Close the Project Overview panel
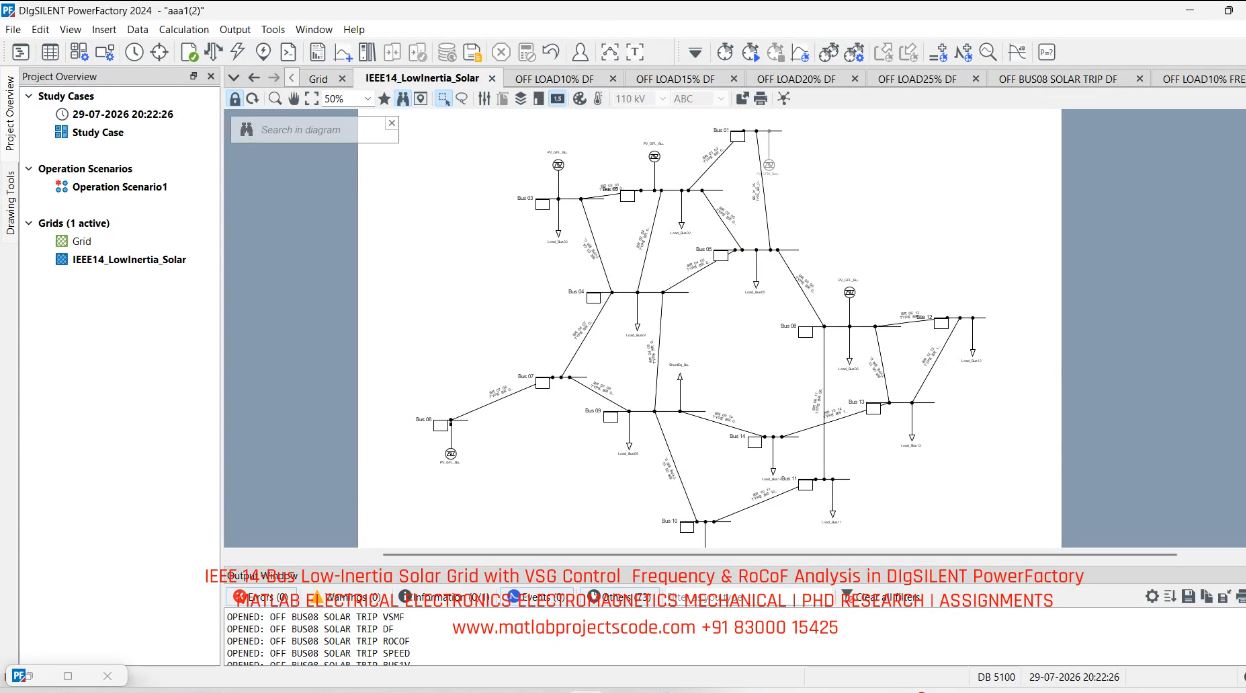The image size is (1246, 693). (x=211, y=76)
